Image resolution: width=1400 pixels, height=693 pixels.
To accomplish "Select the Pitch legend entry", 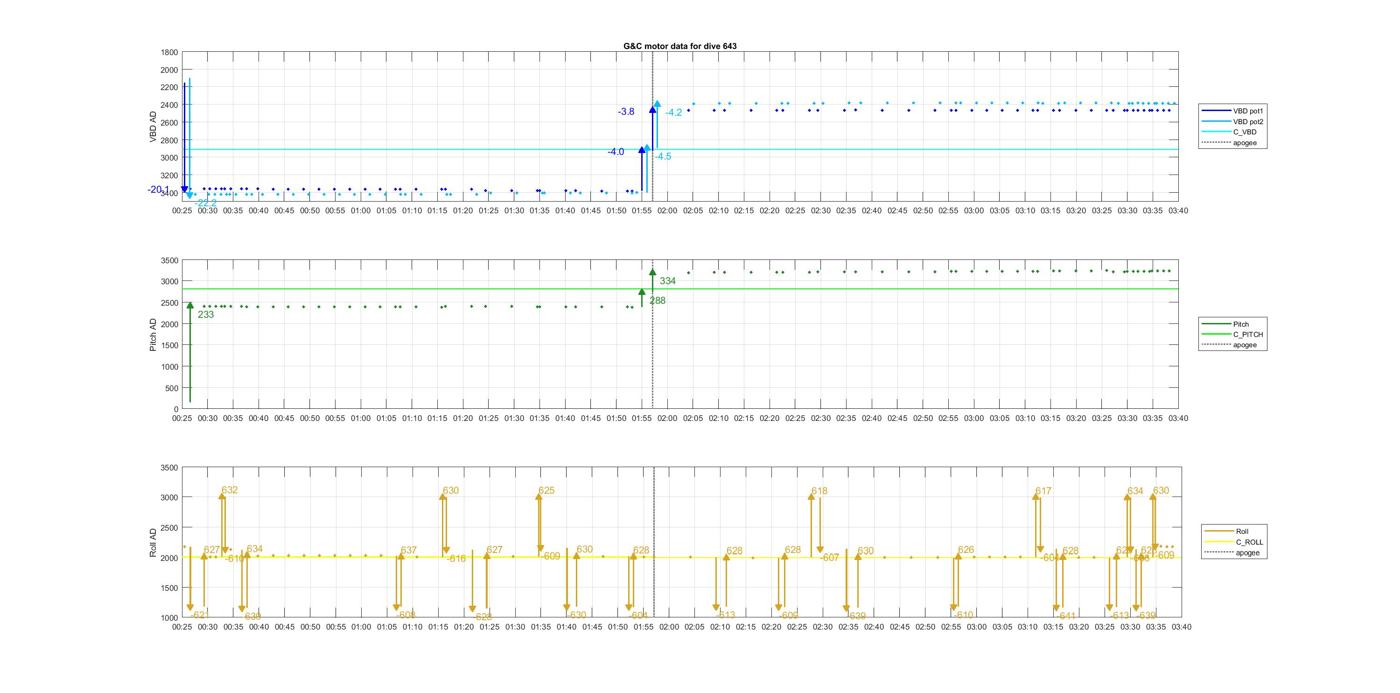I will point(1225,324).
